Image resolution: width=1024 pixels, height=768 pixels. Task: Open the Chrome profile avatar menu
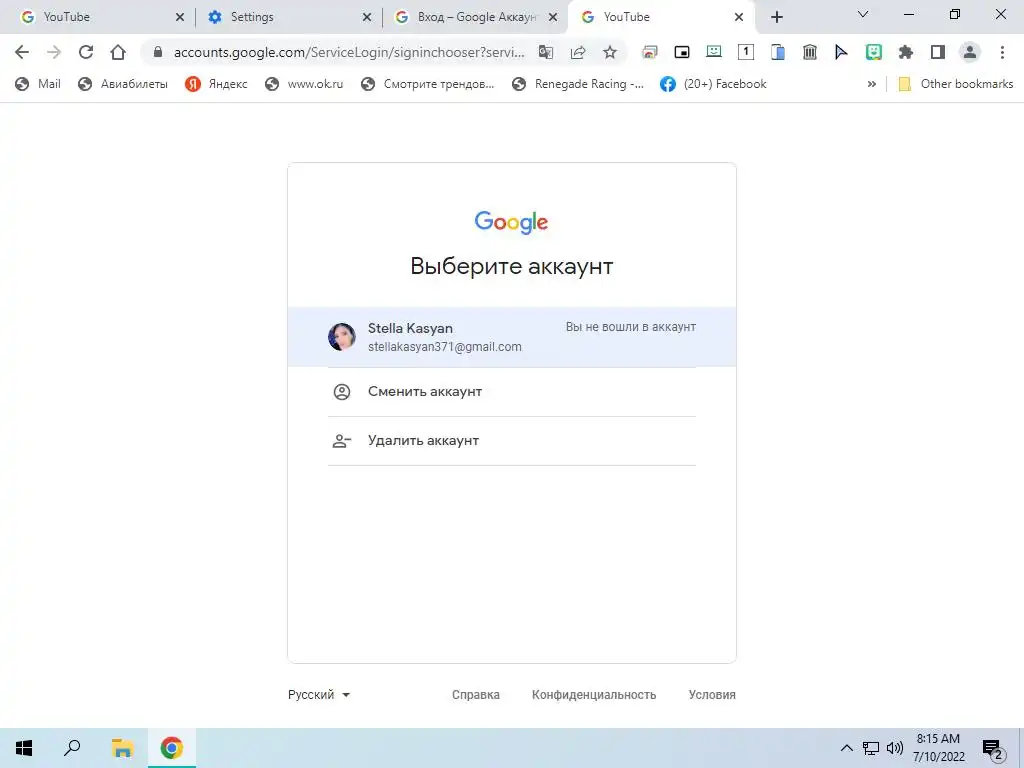[970, 52]
